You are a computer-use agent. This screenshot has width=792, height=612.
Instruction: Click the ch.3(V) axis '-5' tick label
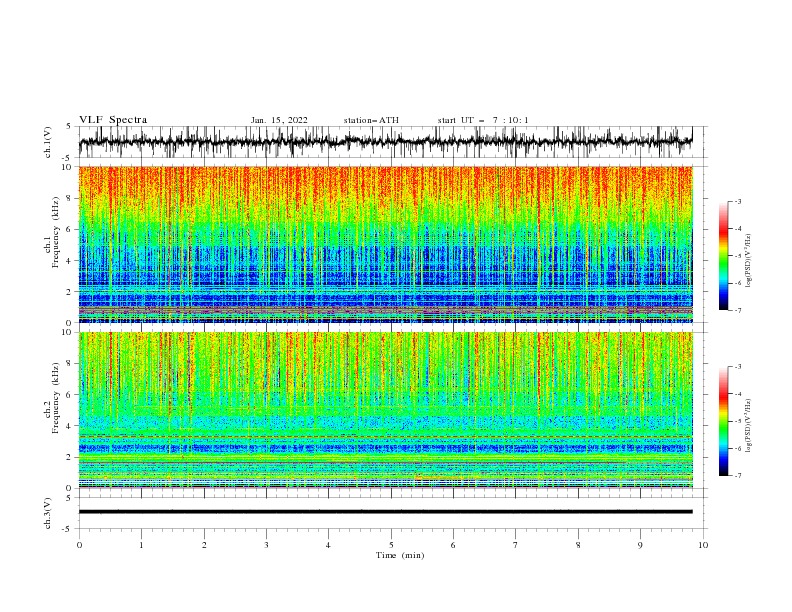click(x=67, y=529)
